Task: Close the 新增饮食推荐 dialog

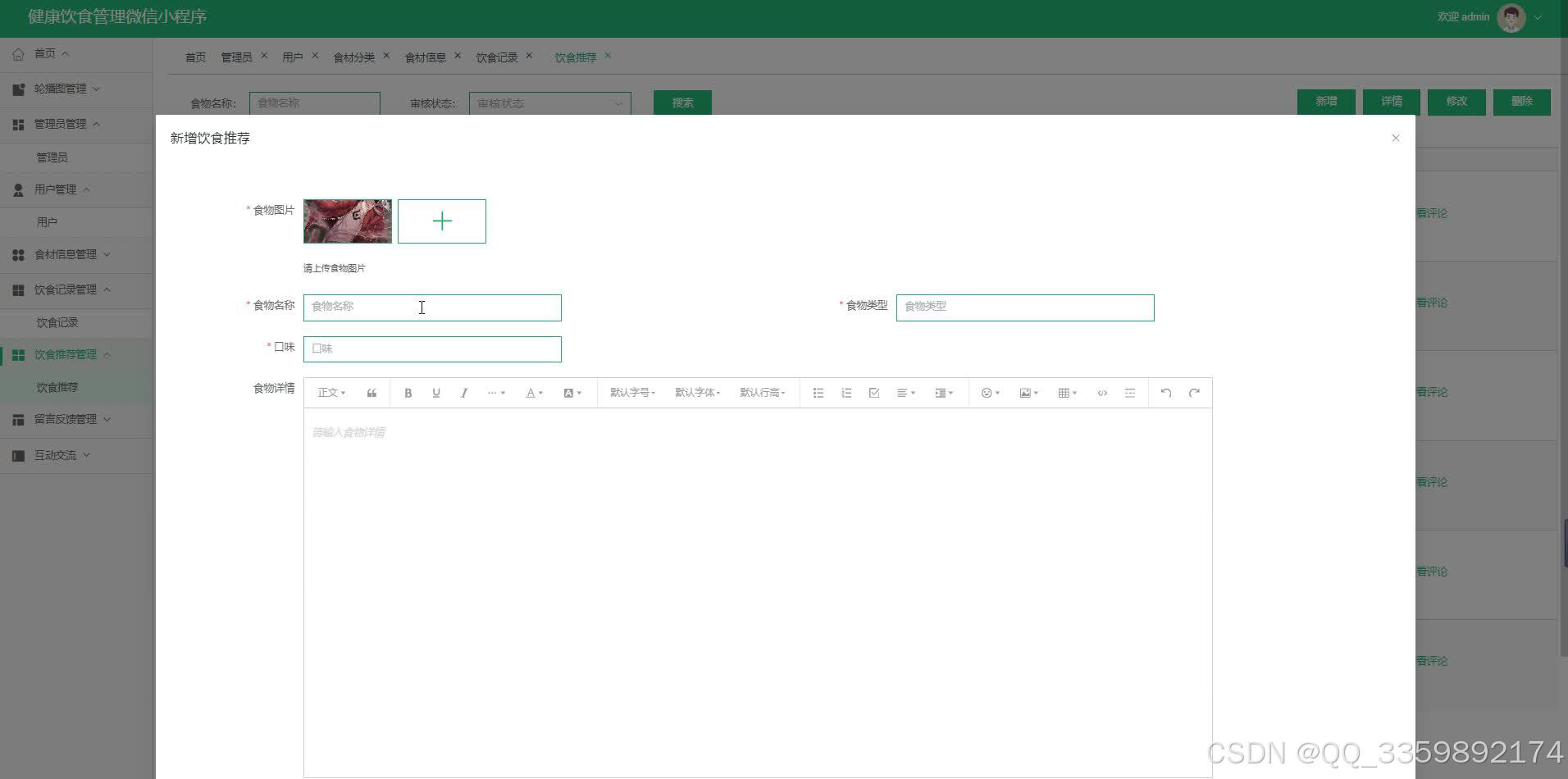Action: pyautogui.click(x=1395, y=138)
